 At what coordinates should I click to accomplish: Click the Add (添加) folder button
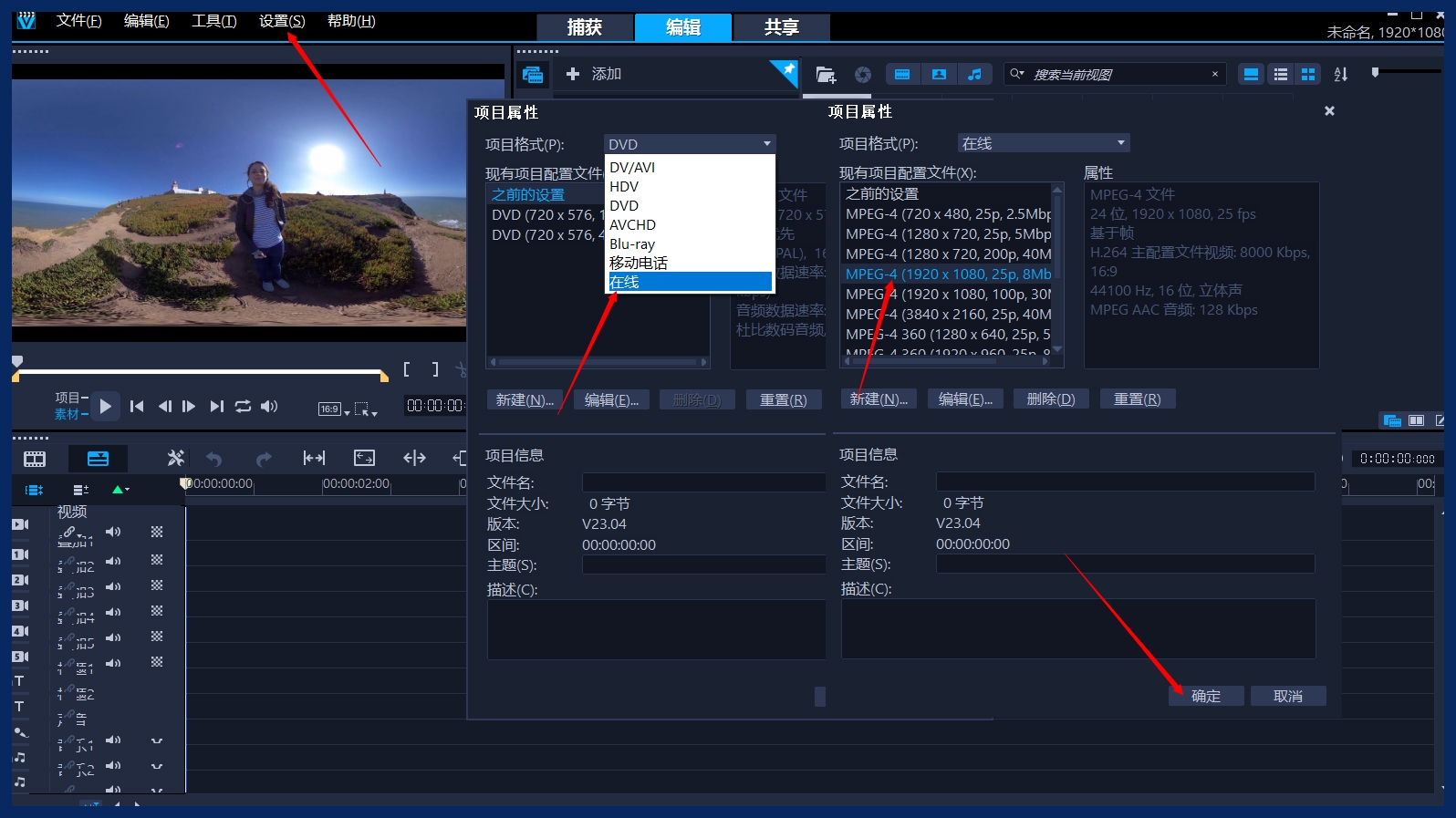(x=593, y=74)
